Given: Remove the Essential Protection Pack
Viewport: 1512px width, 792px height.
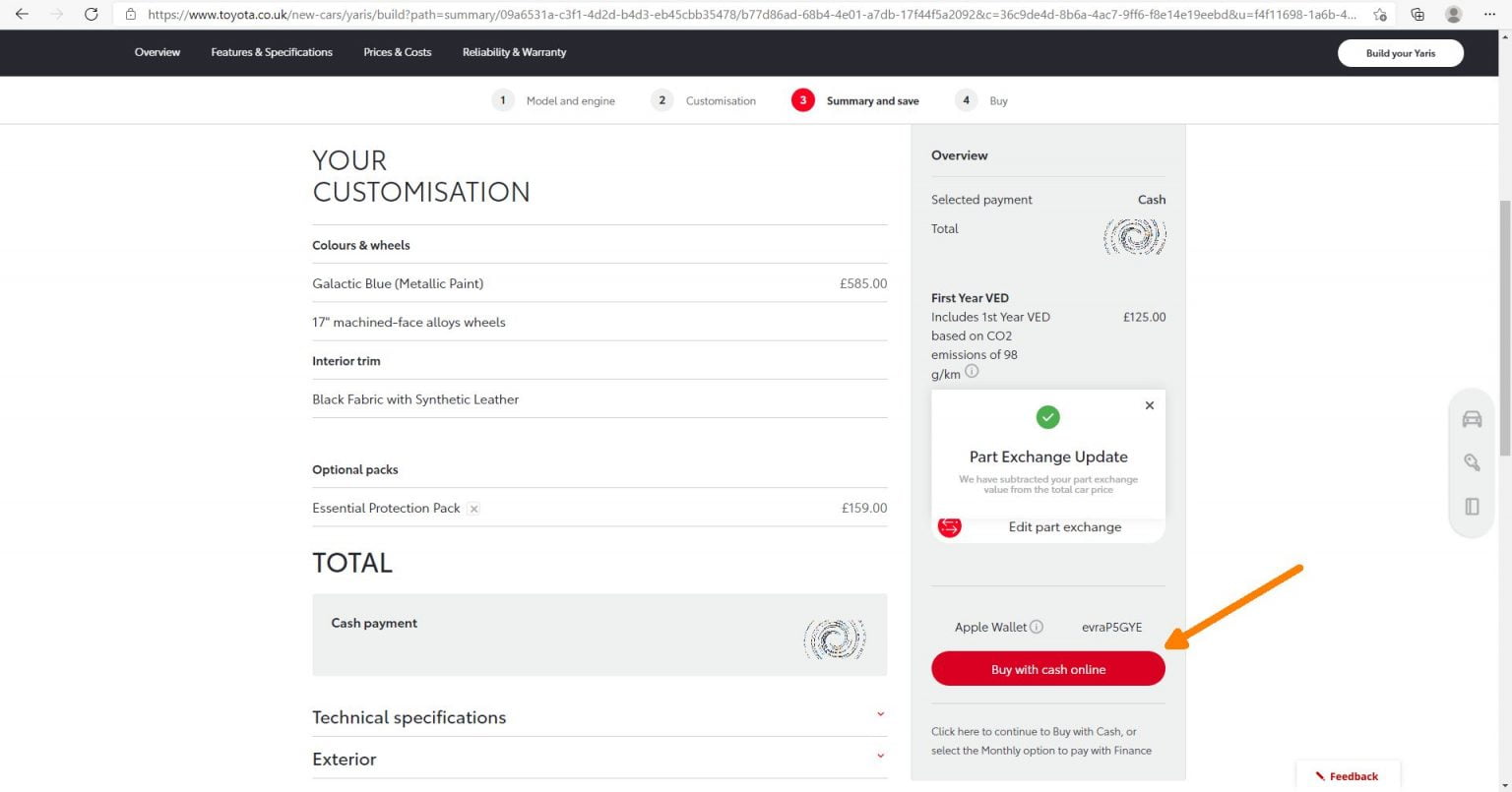Looking at the screenshot, I should [x=473, y=509].
